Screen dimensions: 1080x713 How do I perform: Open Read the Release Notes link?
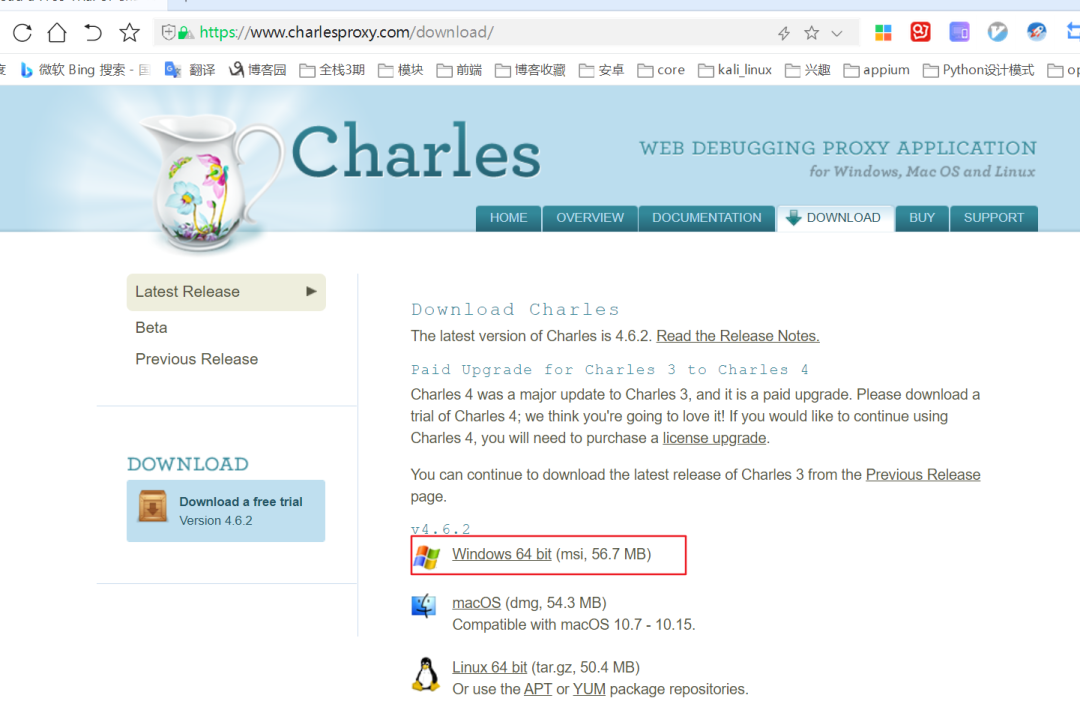point(738,336)
